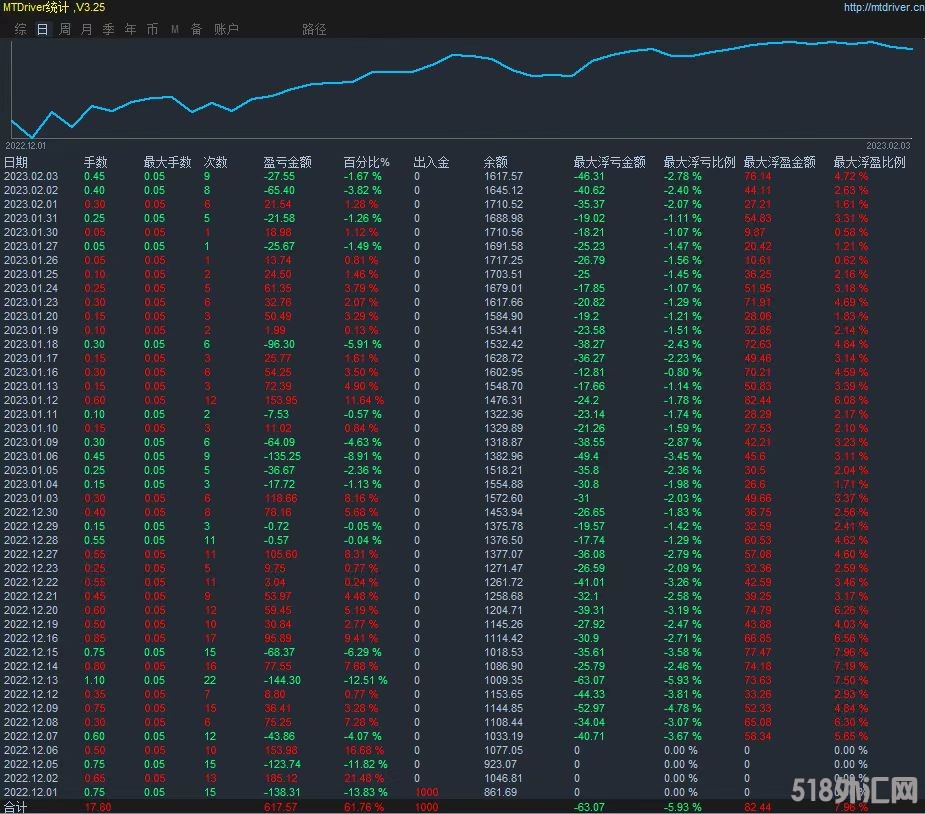The image size is (925, 814).
Task: Switch to the 月 monthly tab
Action: click(86, 29)
